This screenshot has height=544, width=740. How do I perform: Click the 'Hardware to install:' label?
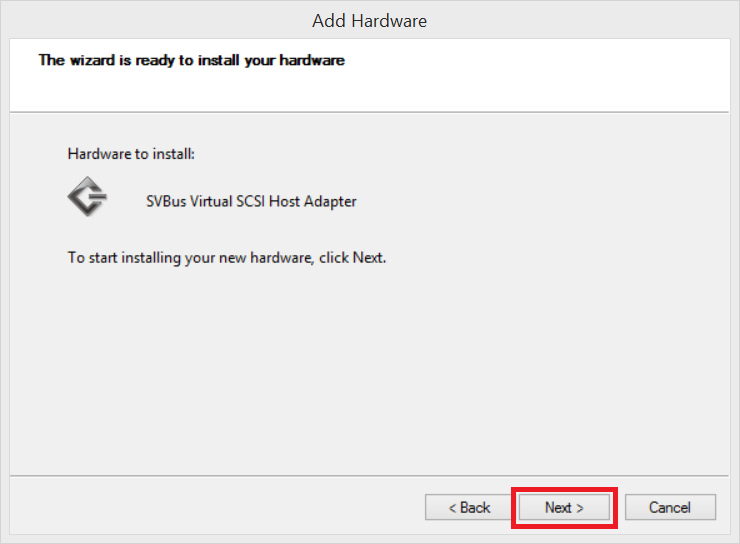131,154
